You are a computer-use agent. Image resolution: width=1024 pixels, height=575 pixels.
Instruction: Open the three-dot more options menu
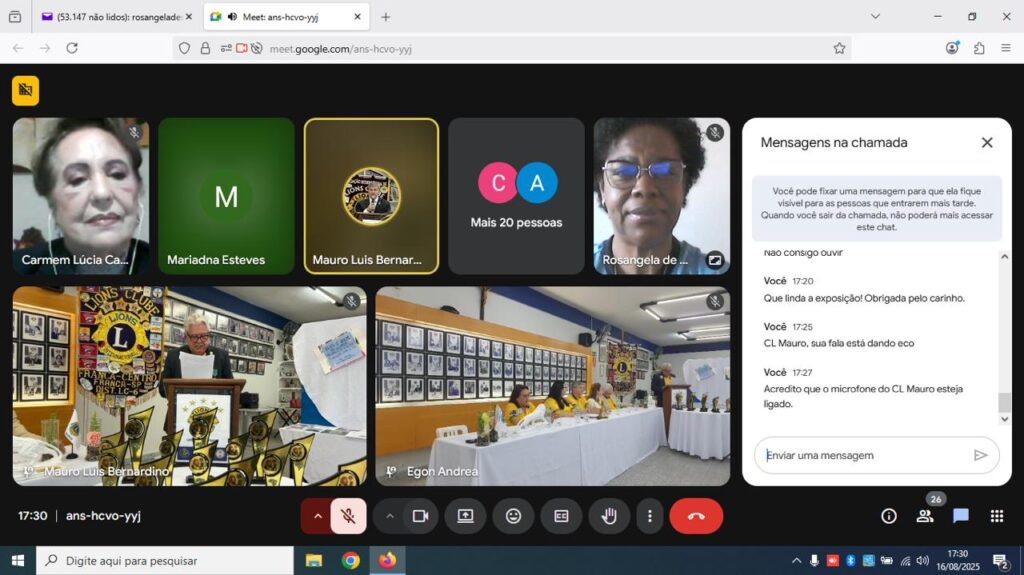650,516
